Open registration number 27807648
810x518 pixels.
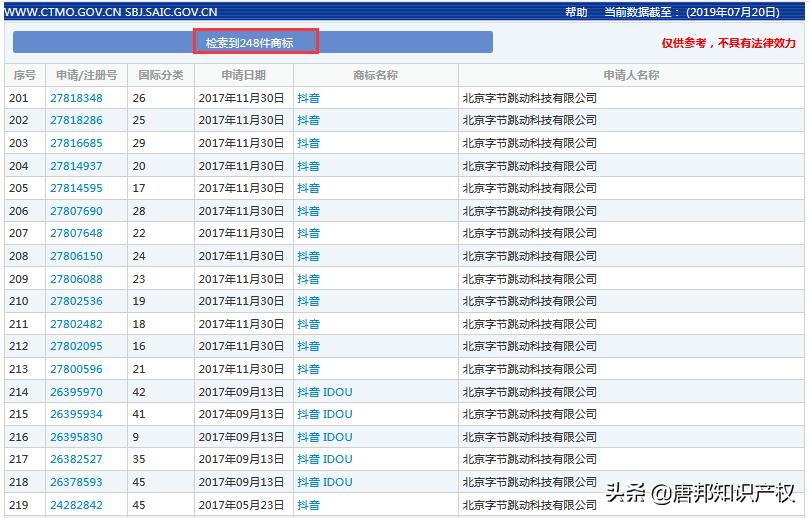point(76,233)
